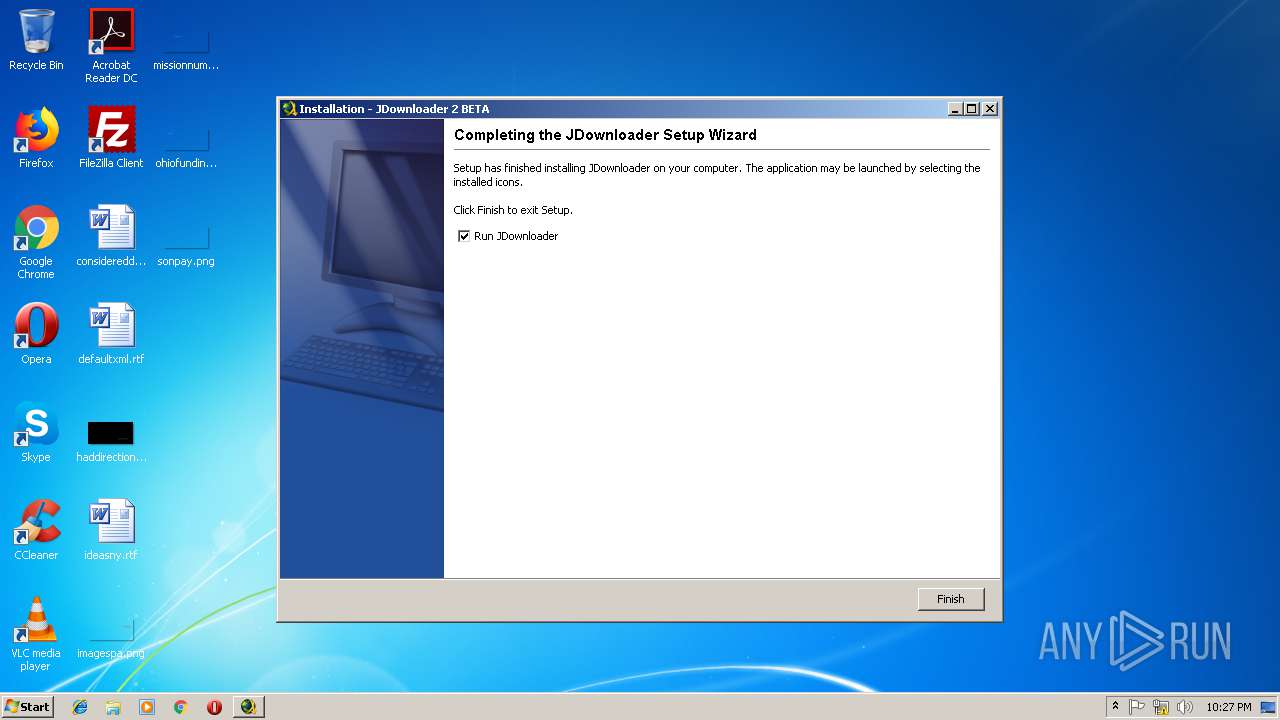This screenshot has height=720, width=1280.
Task: Select the consideredd... Word document icon
Action: tap(111, 236)
